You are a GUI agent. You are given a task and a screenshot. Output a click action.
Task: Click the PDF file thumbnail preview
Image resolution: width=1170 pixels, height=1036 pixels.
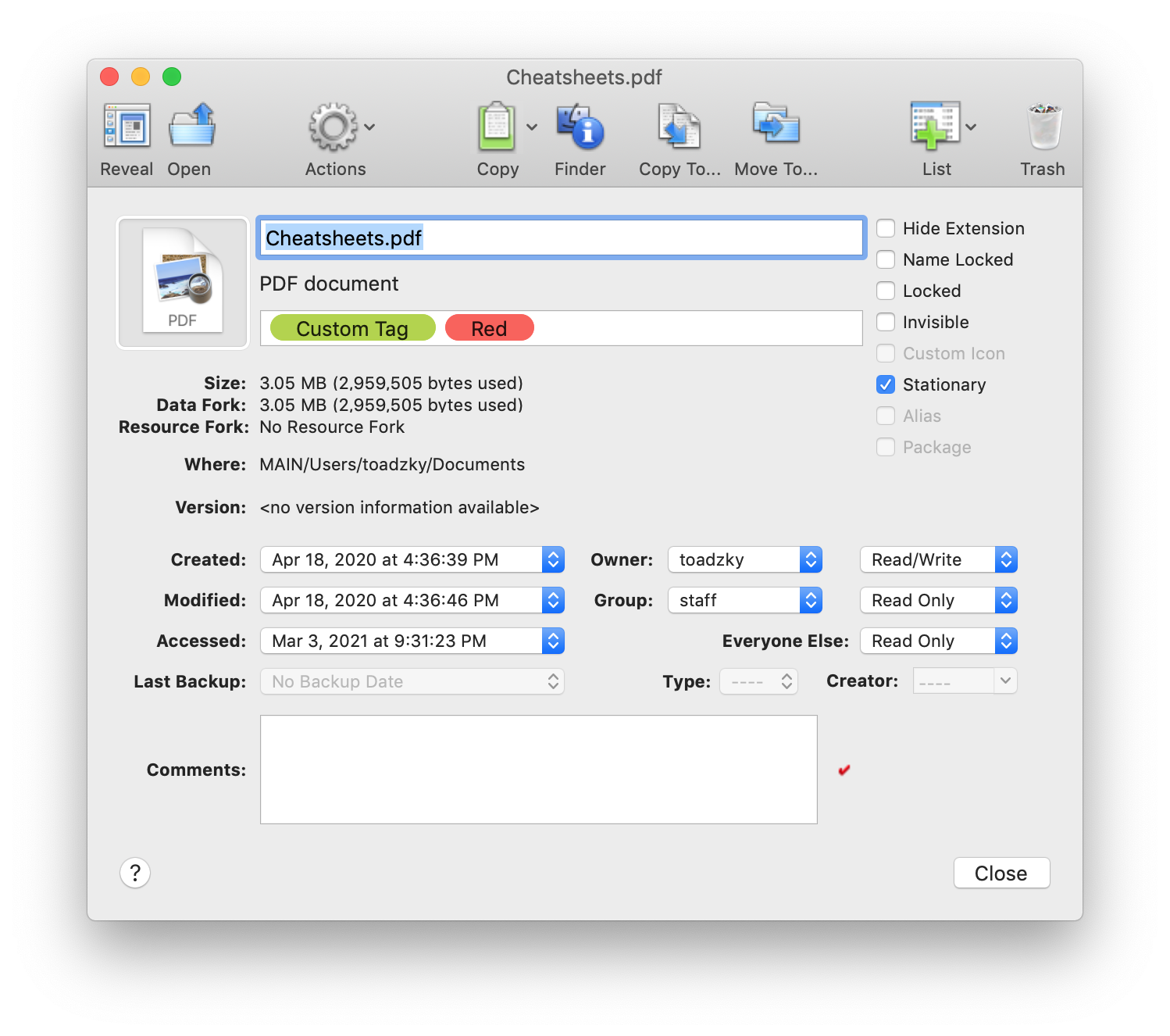182,282
